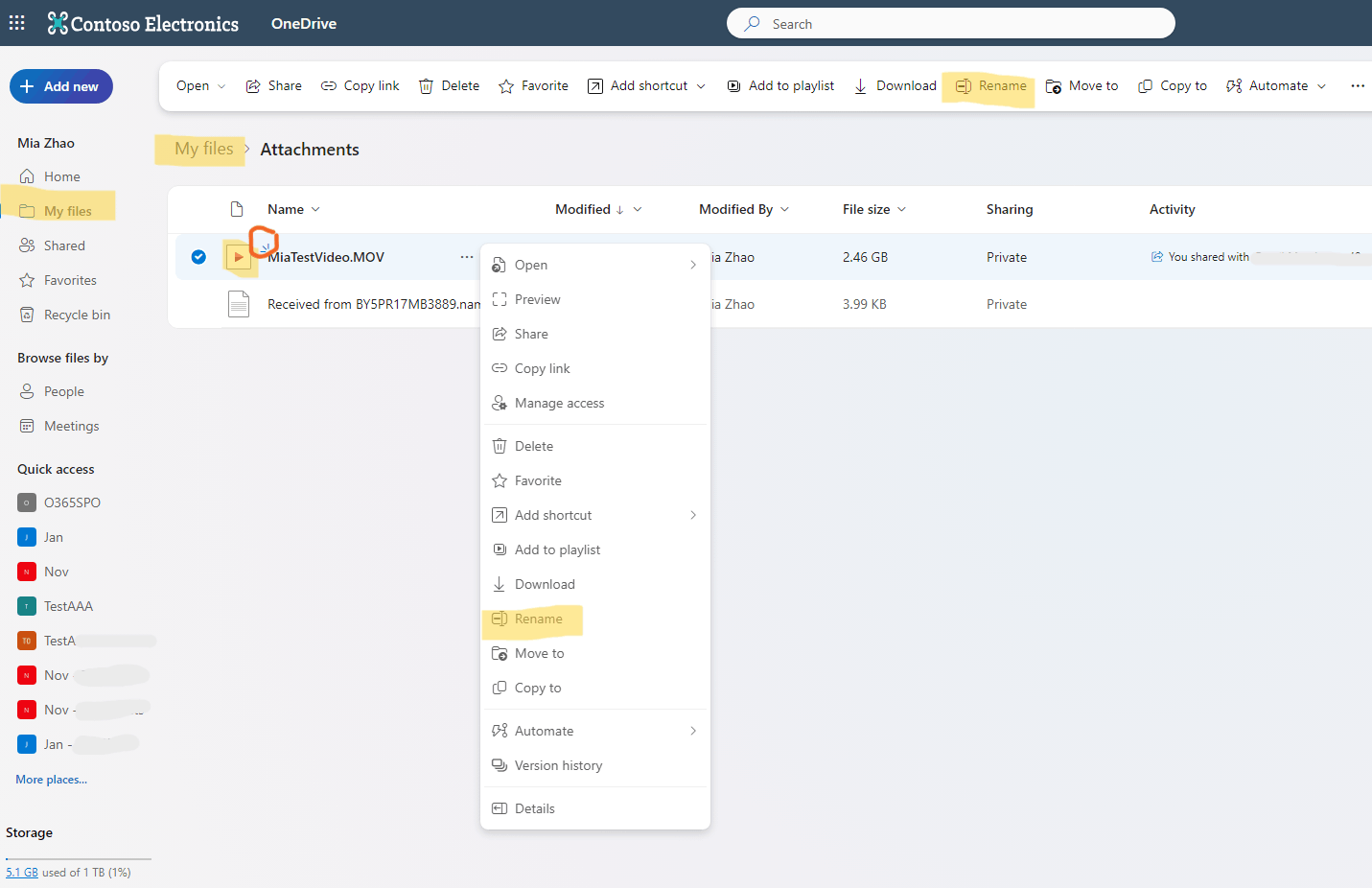Open the app launcher waffle icon

[x=17, y=23]
